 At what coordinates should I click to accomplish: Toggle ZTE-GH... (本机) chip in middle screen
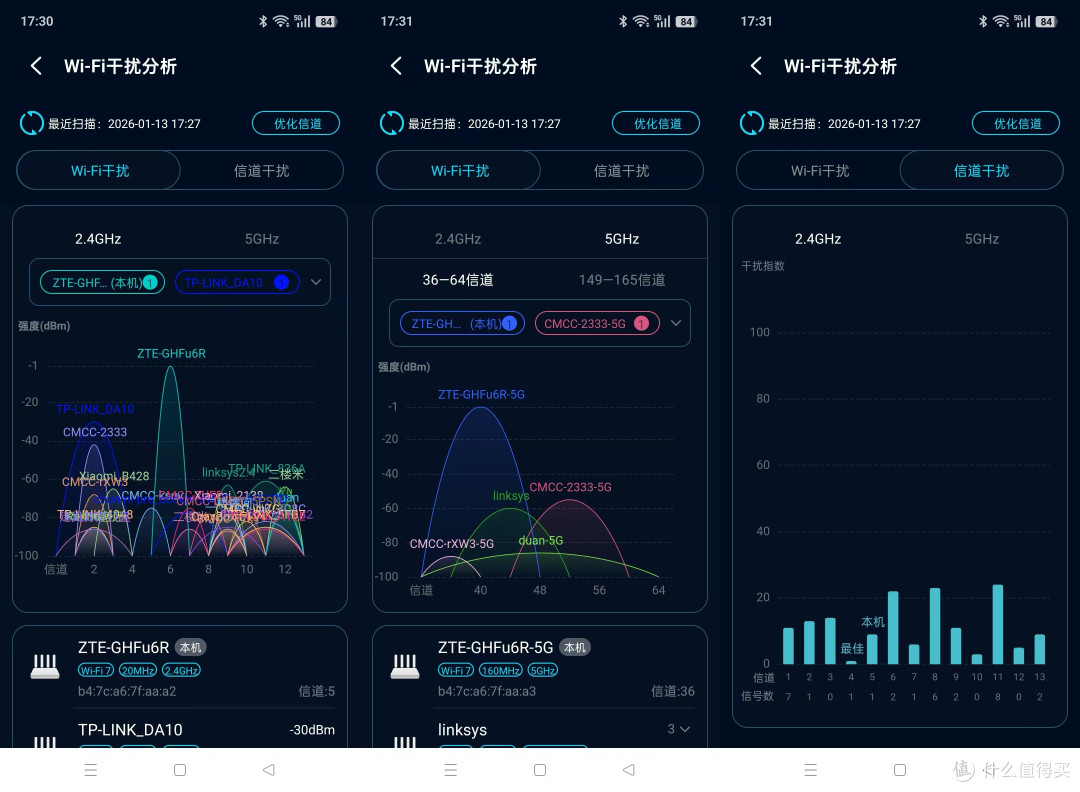pos(462,324)
